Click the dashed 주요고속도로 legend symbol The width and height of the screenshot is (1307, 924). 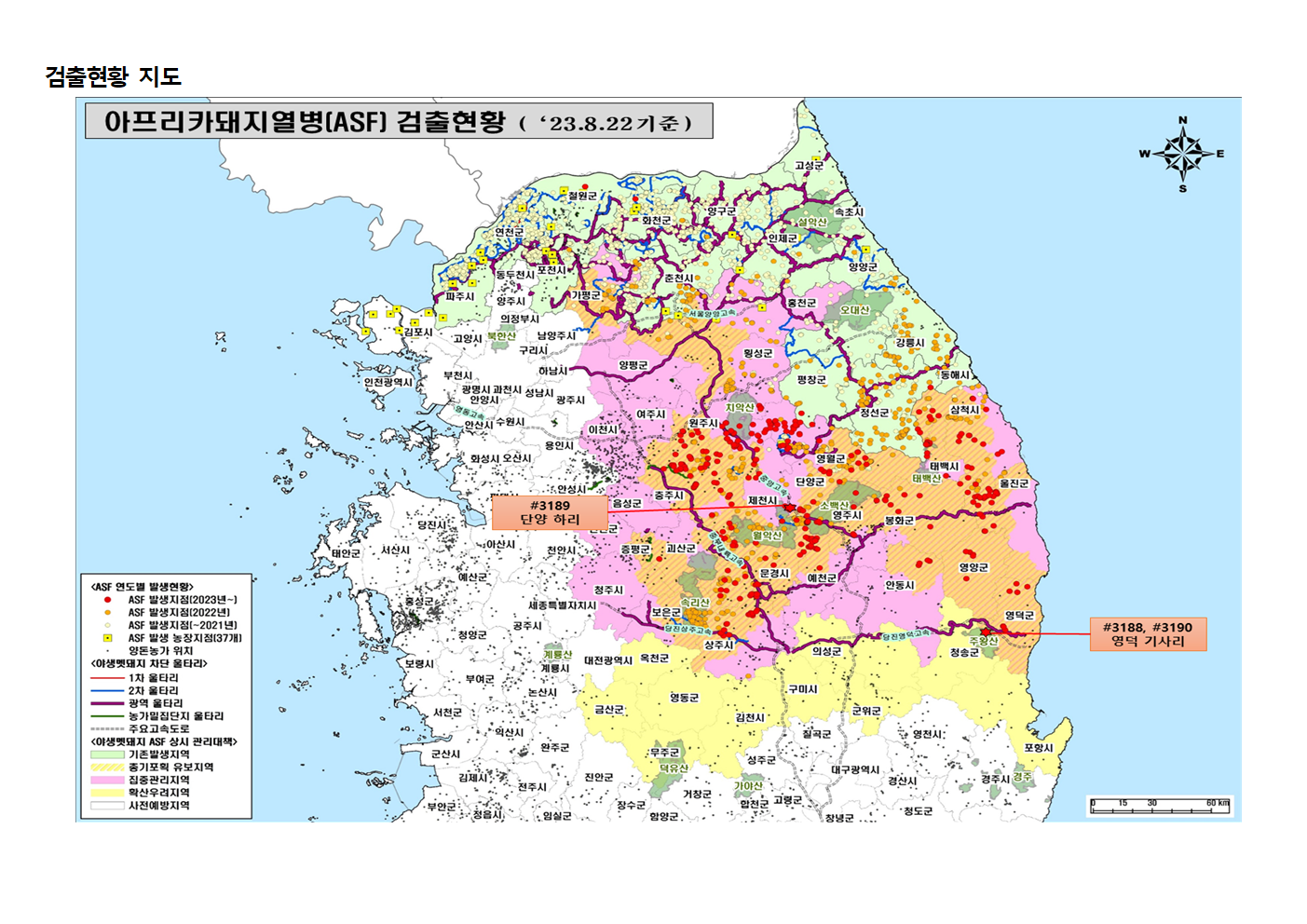click(x=107, y=729)
